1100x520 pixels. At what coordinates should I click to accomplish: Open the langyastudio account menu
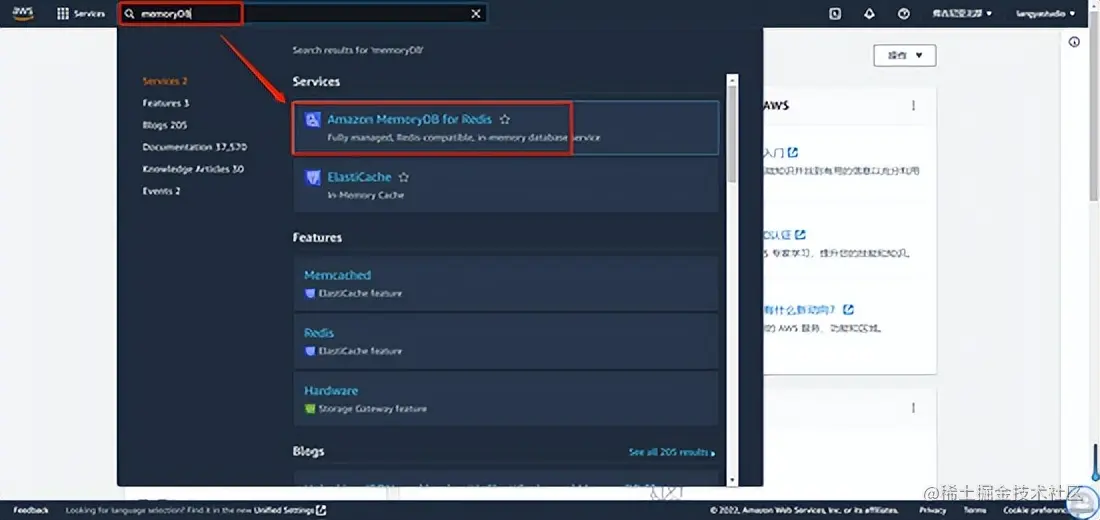pyautogui.click(x=1046, y=13)
